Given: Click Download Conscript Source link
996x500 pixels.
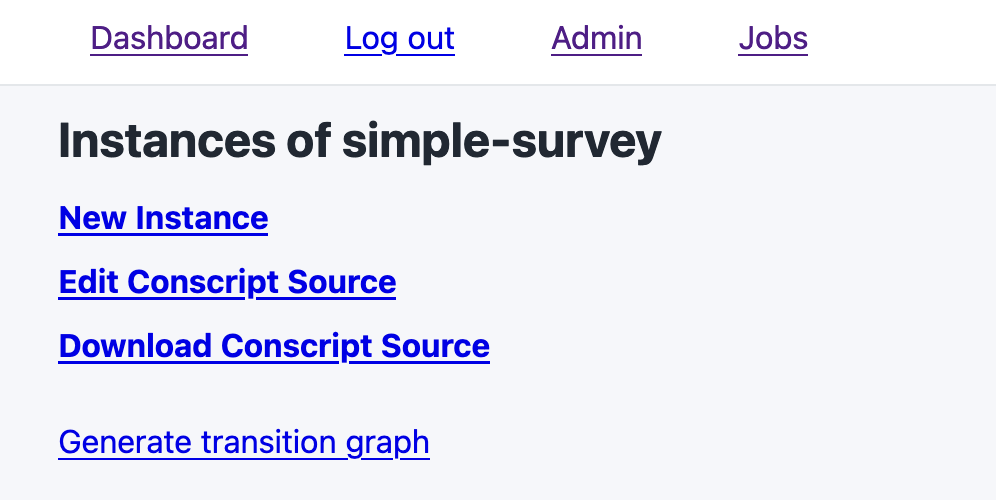Looking at the screenshot, I should pyautogui.click(x=274, y=346).
